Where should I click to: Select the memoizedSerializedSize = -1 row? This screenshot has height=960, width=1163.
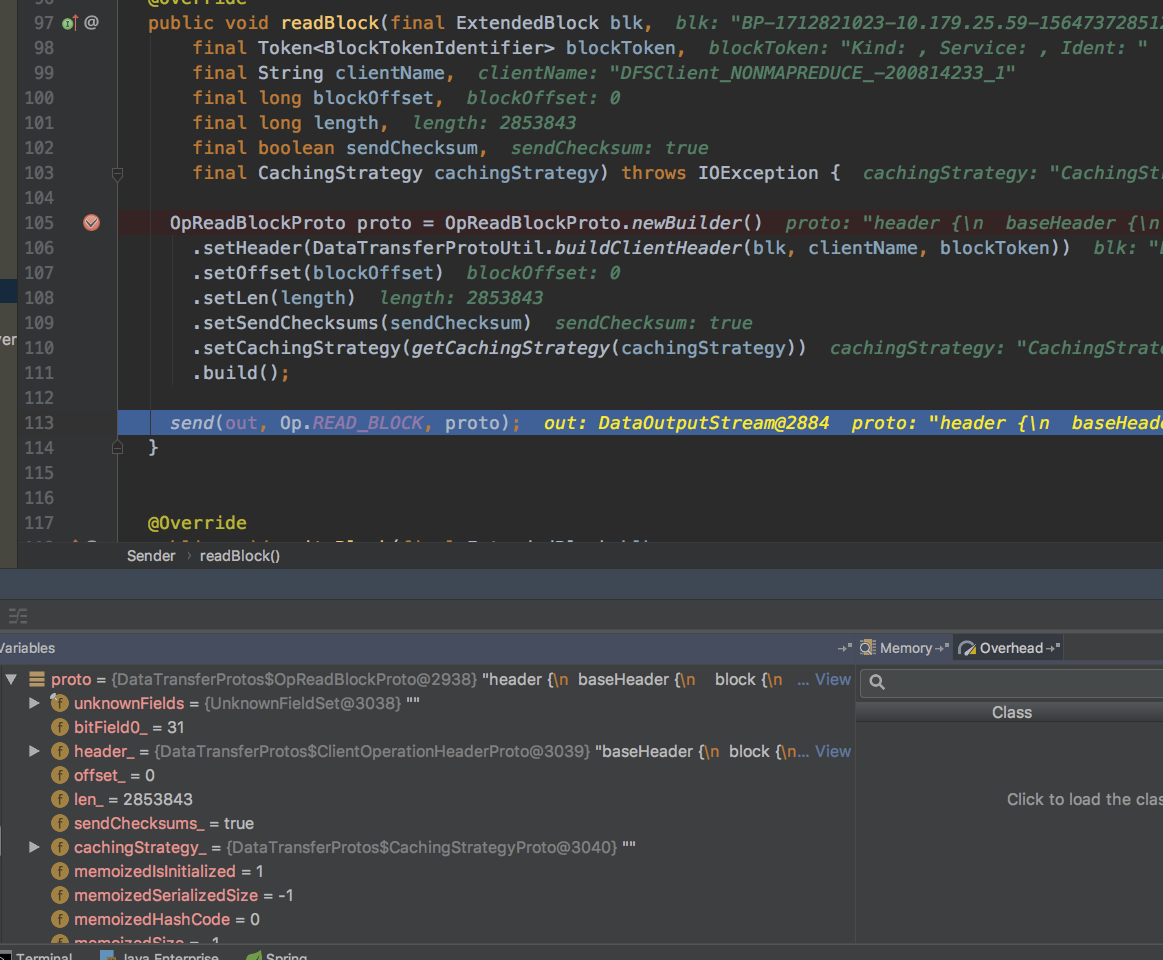click(x=427, y=895)
